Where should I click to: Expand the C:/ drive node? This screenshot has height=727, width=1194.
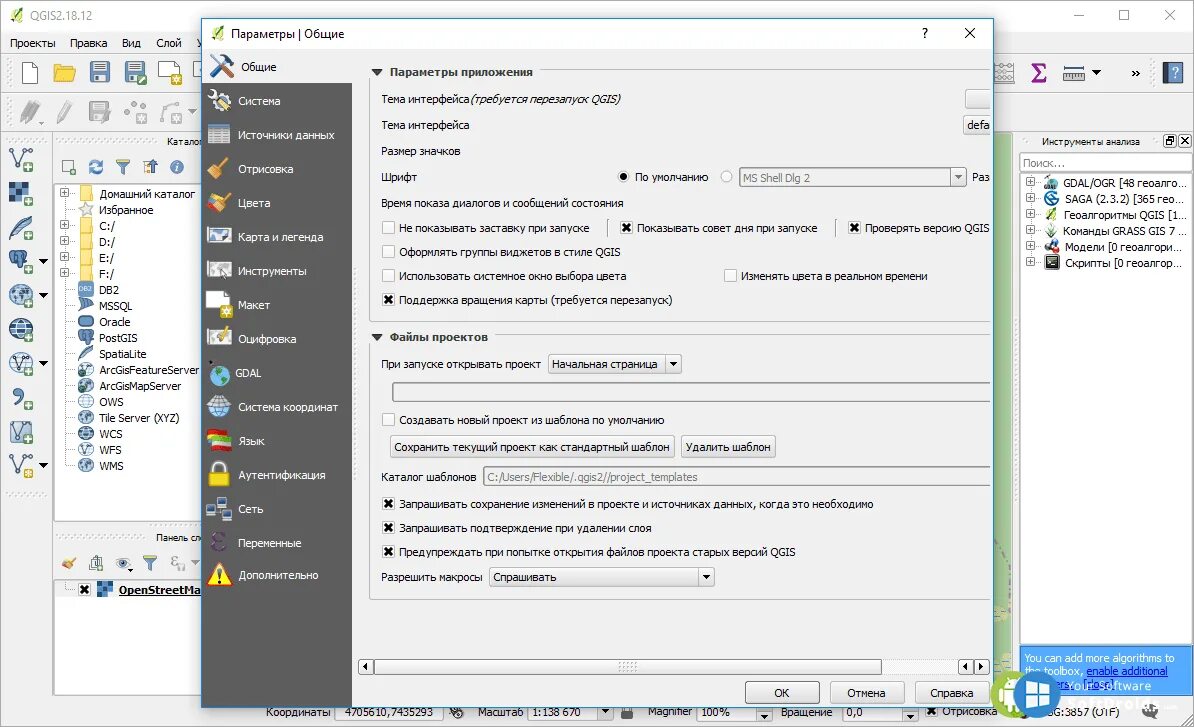coord(65,225)
